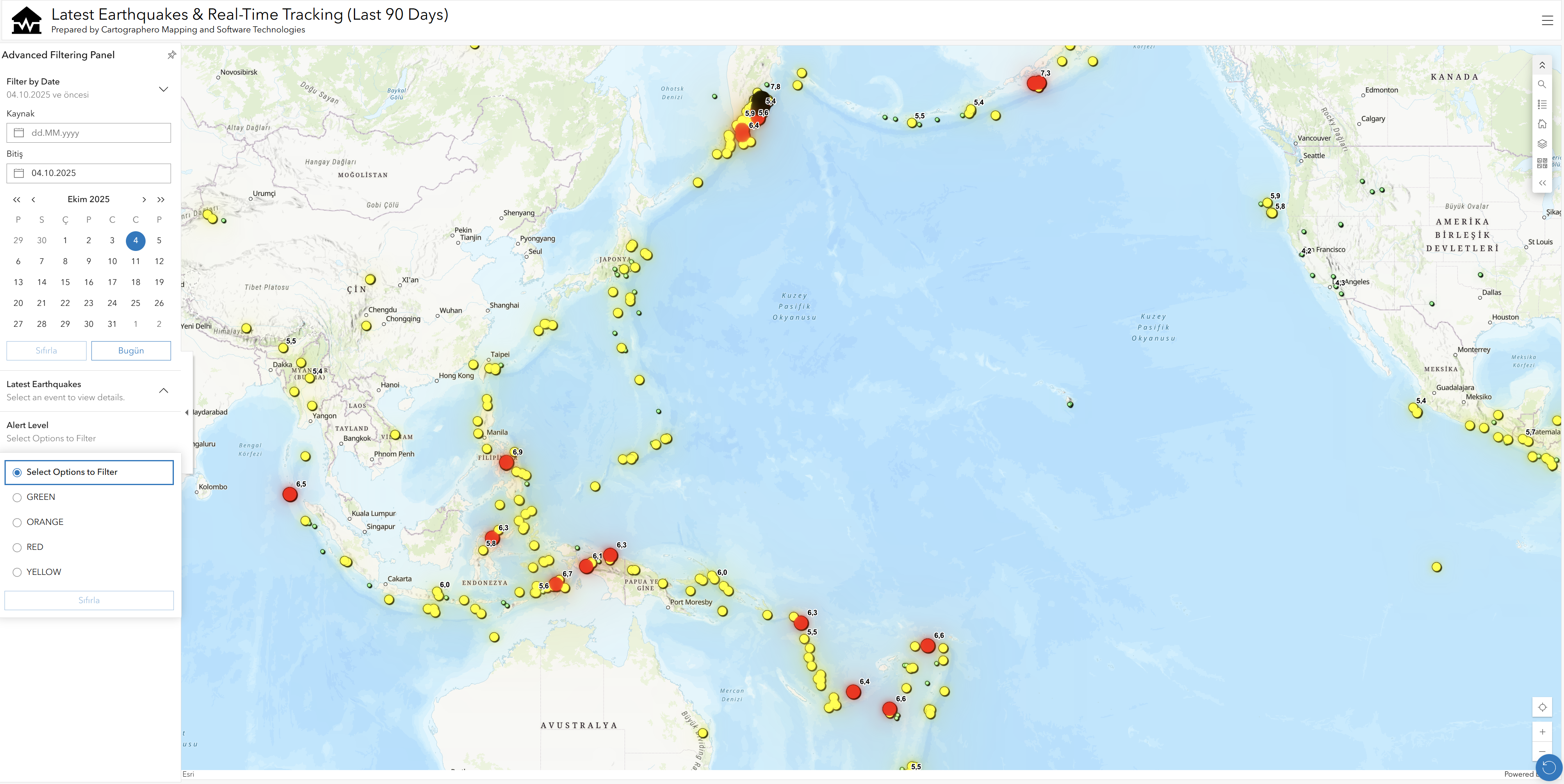Click the earthquake app logo
This screenshot has width=1564, height=784.
click(27, 20)
